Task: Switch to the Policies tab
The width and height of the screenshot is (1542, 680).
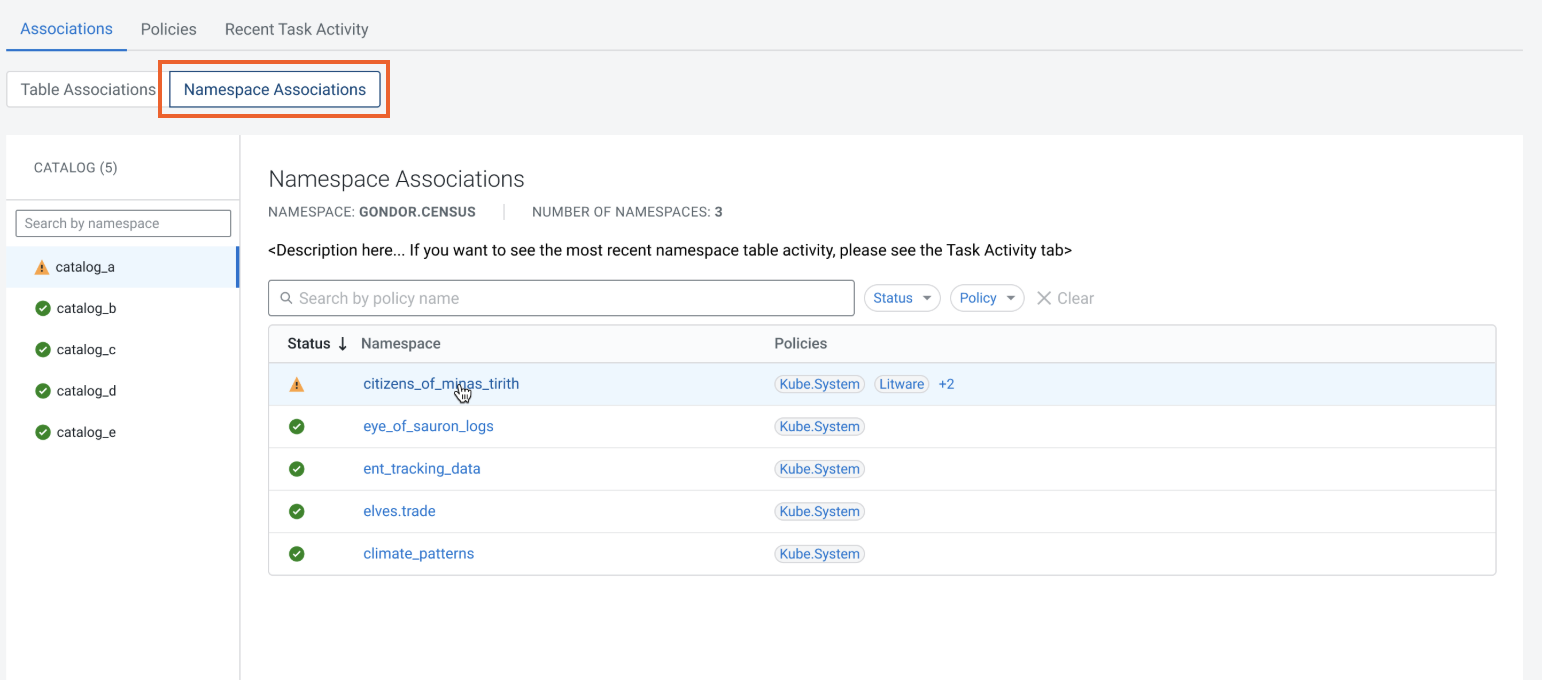Action: pyautogui.click(x=168, y=29)
